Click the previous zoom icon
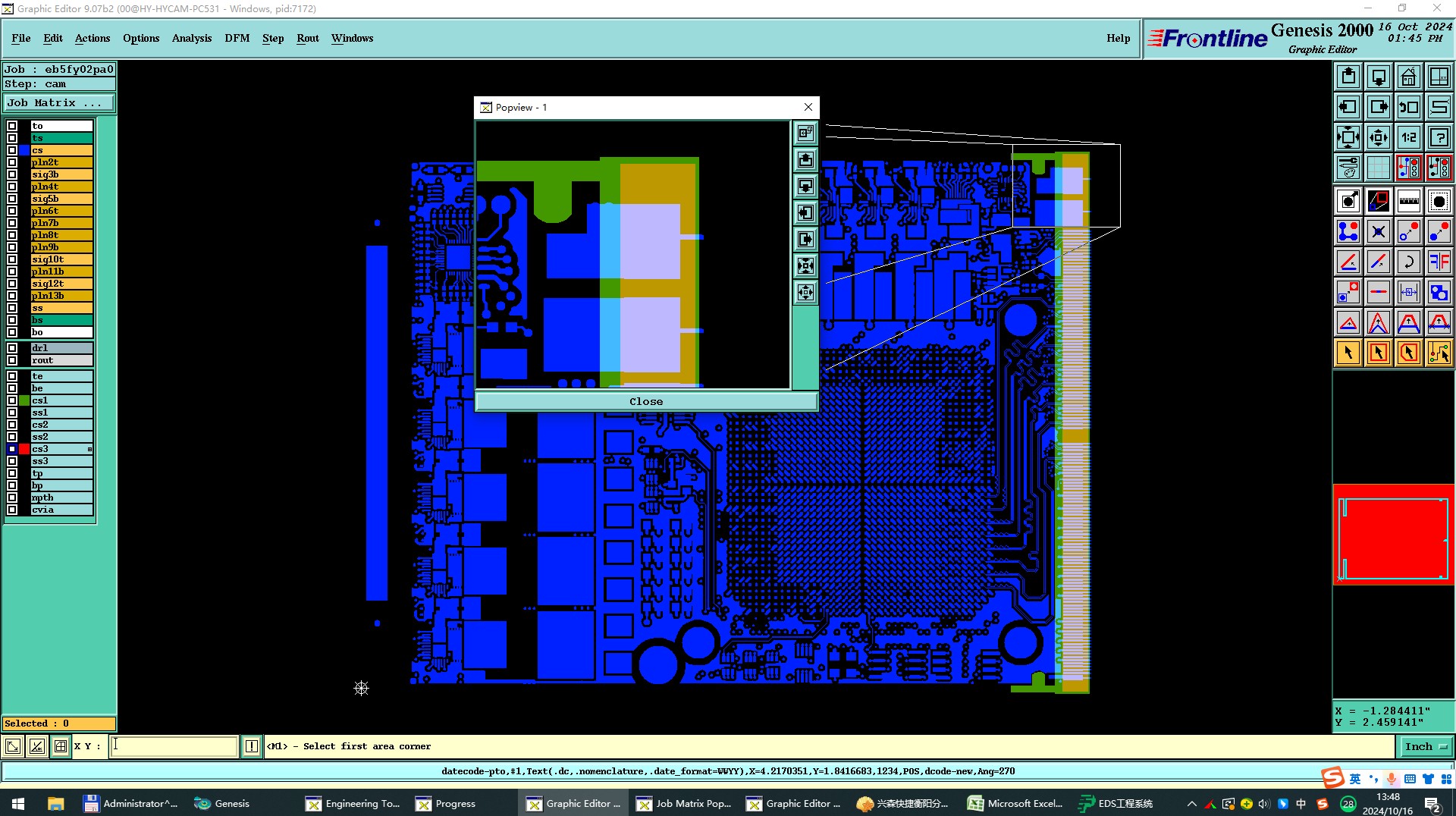1456x816 pixels. (1409, 107)
